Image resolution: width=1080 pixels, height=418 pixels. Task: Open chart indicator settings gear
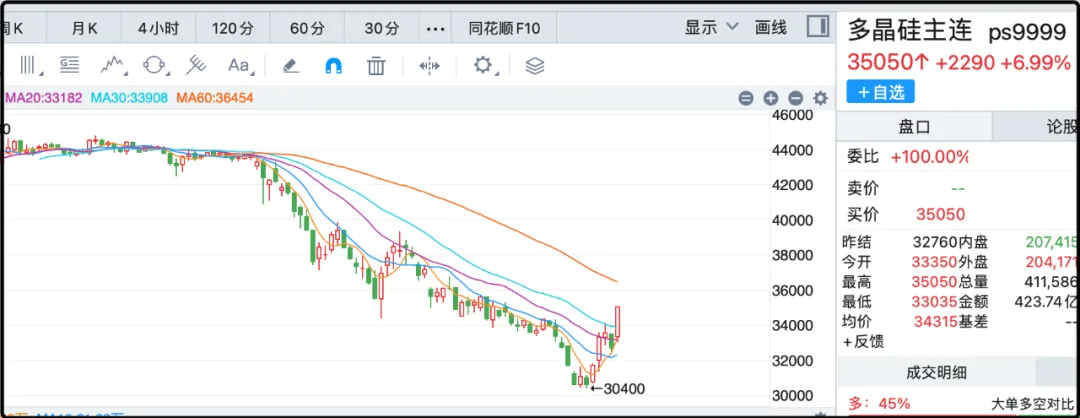coord(820,98)
